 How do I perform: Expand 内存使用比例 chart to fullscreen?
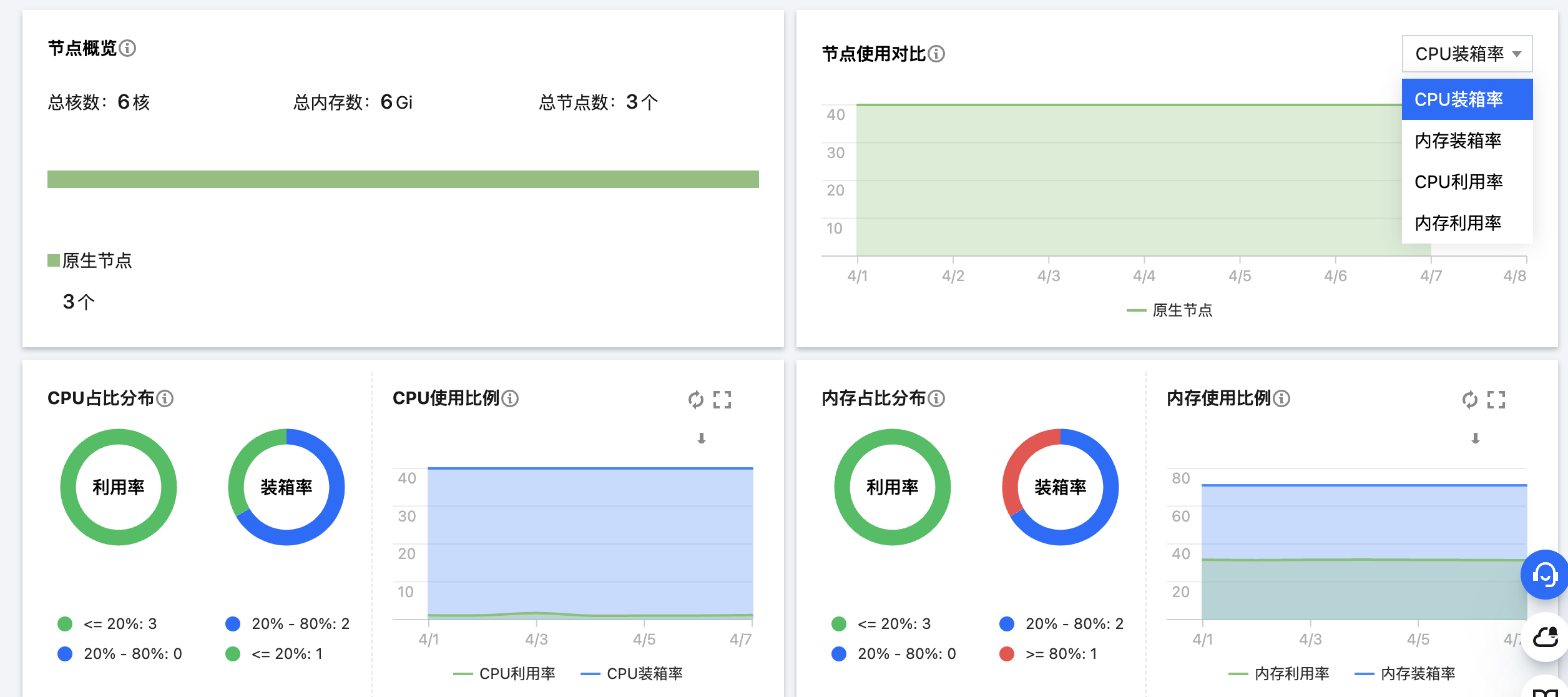(1496, 400)
